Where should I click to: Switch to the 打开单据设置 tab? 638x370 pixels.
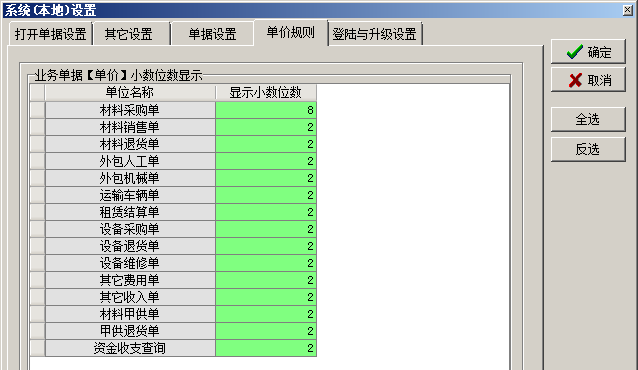(x=50, y=34)
